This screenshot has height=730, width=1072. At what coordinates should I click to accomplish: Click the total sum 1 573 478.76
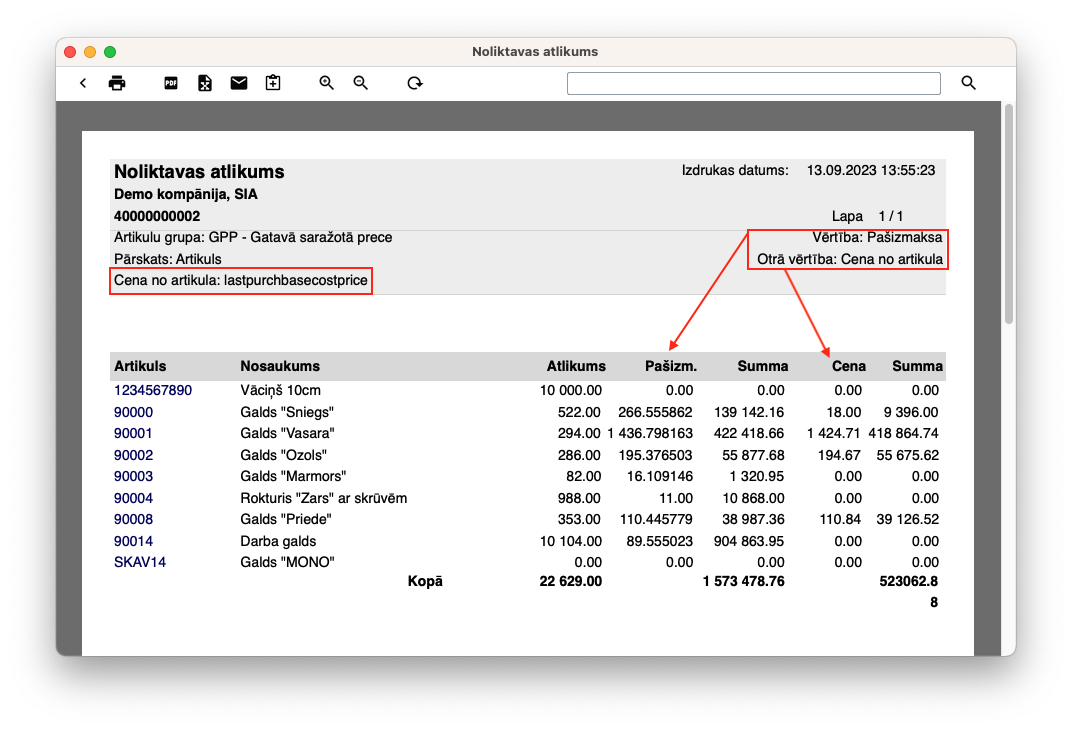tap(744, 582)
